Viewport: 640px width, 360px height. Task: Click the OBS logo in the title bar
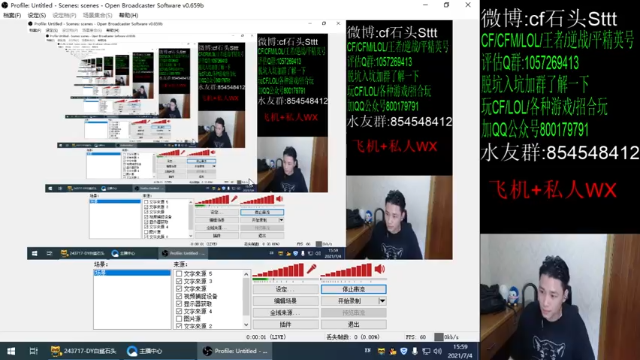[4, 5]
